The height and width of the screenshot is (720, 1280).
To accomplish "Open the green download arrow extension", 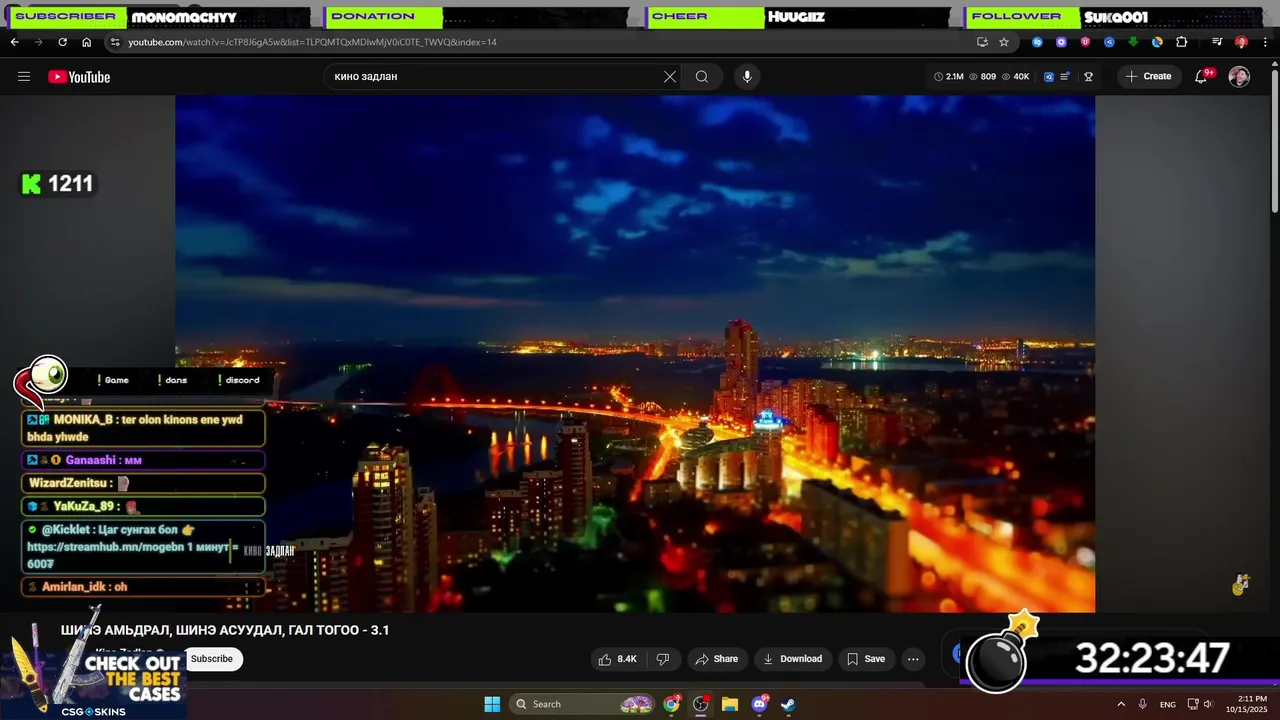I will coord(1133,42).
